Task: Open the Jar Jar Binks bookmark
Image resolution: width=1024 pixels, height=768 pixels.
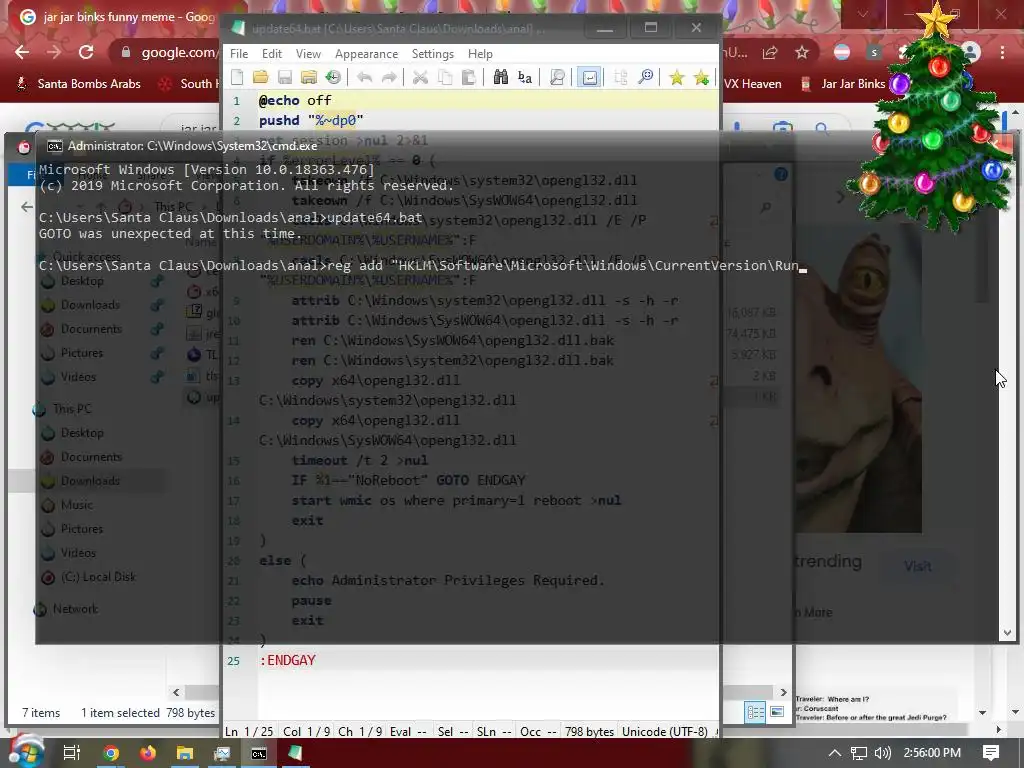Action: pos(844,84)
